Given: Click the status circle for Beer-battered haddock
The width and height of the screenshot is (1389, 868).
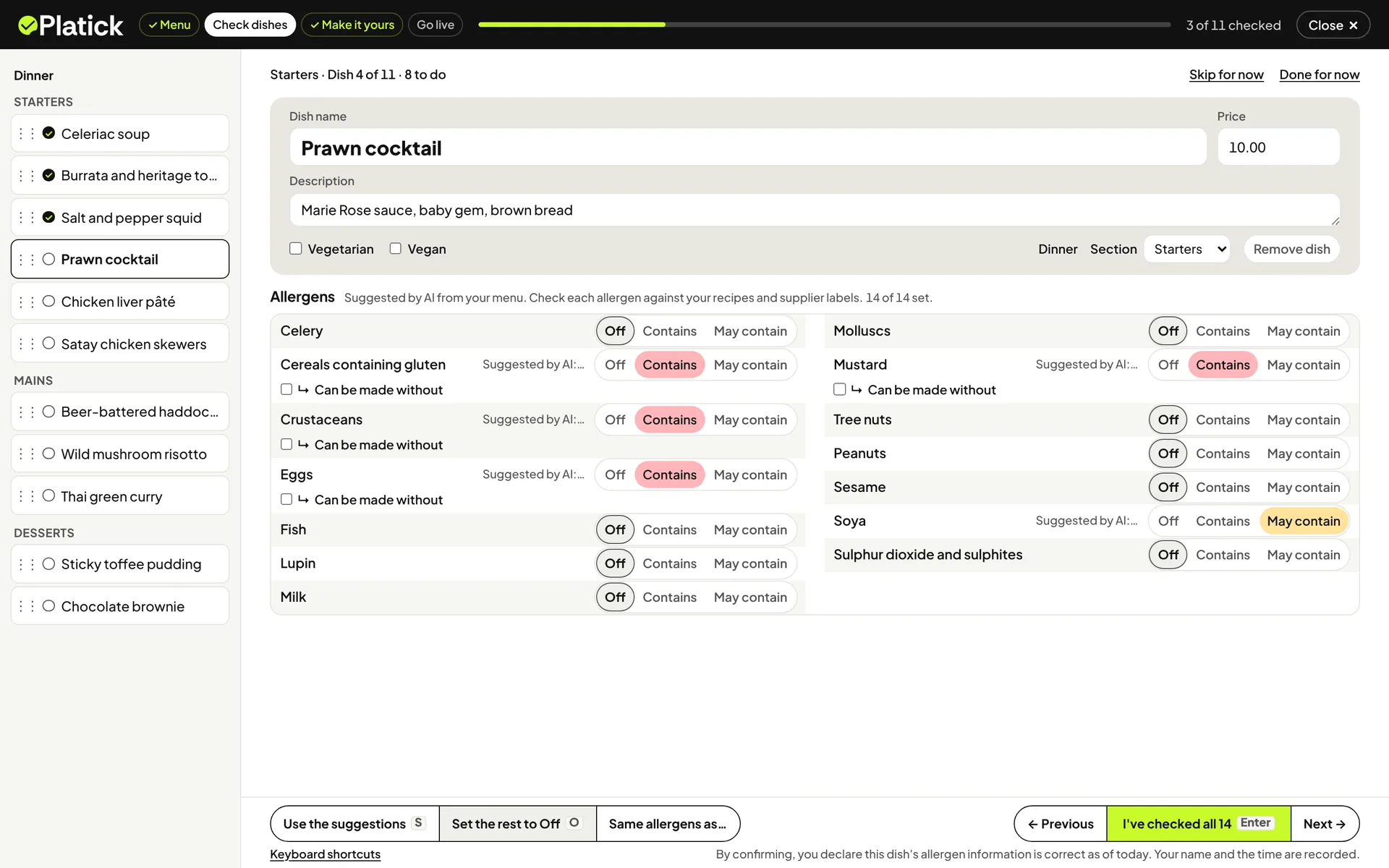Looking at the screenshot, I should [48, 412].
